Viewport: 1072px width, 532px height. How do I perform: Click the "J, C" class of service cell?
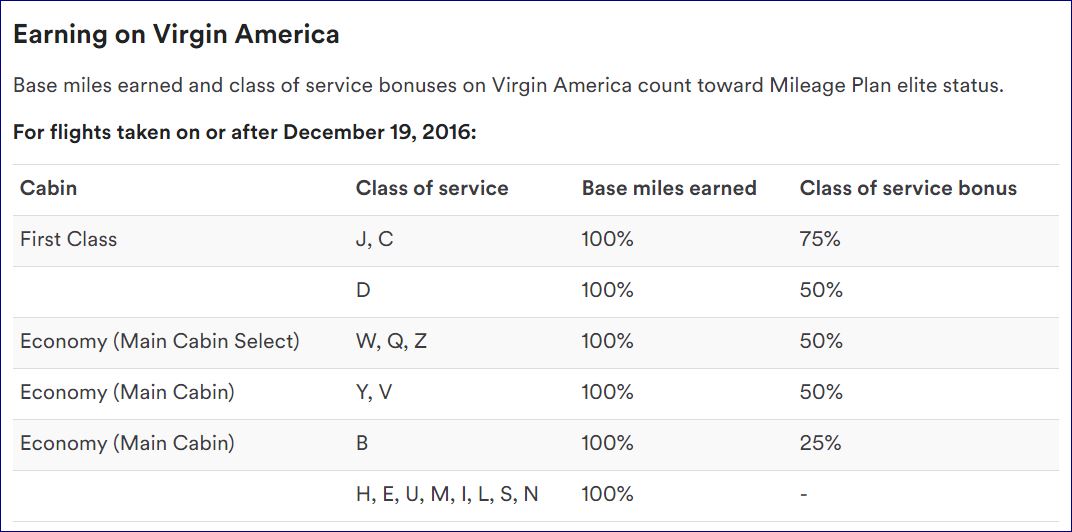[x=374, y=239]
